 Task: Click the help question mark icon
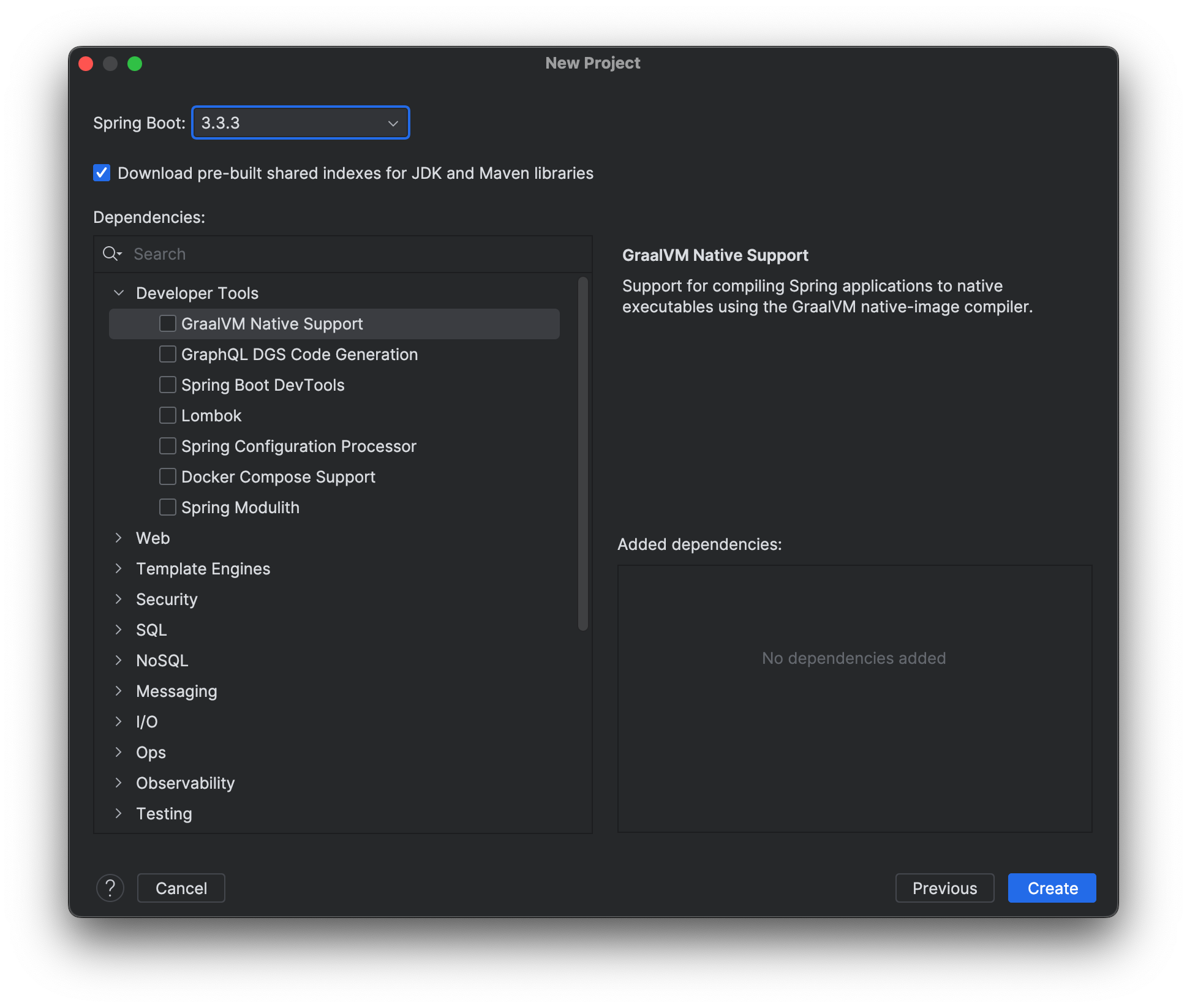(x=110, y=888)
